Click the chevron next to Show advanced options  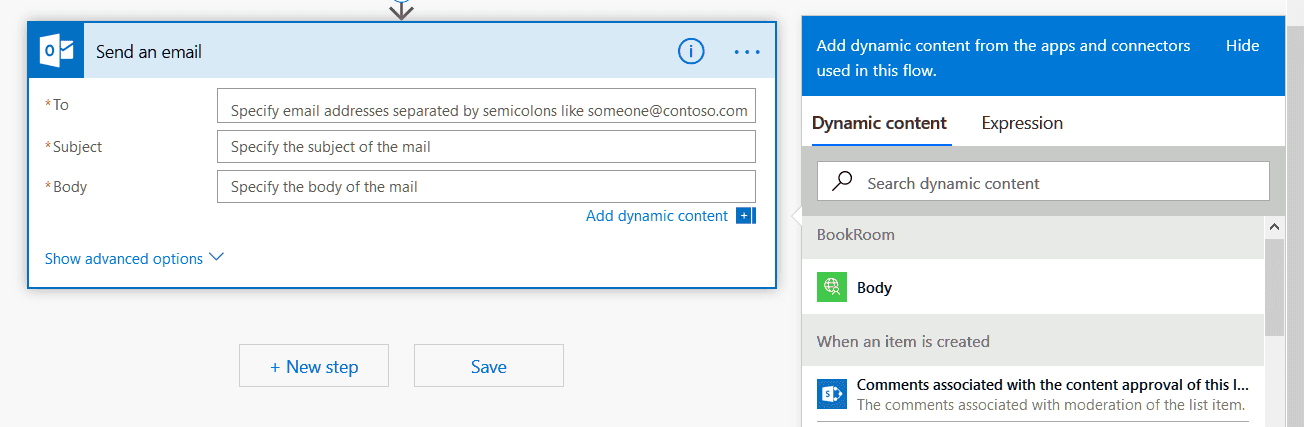pyautogui.click(x=216, y=257)
